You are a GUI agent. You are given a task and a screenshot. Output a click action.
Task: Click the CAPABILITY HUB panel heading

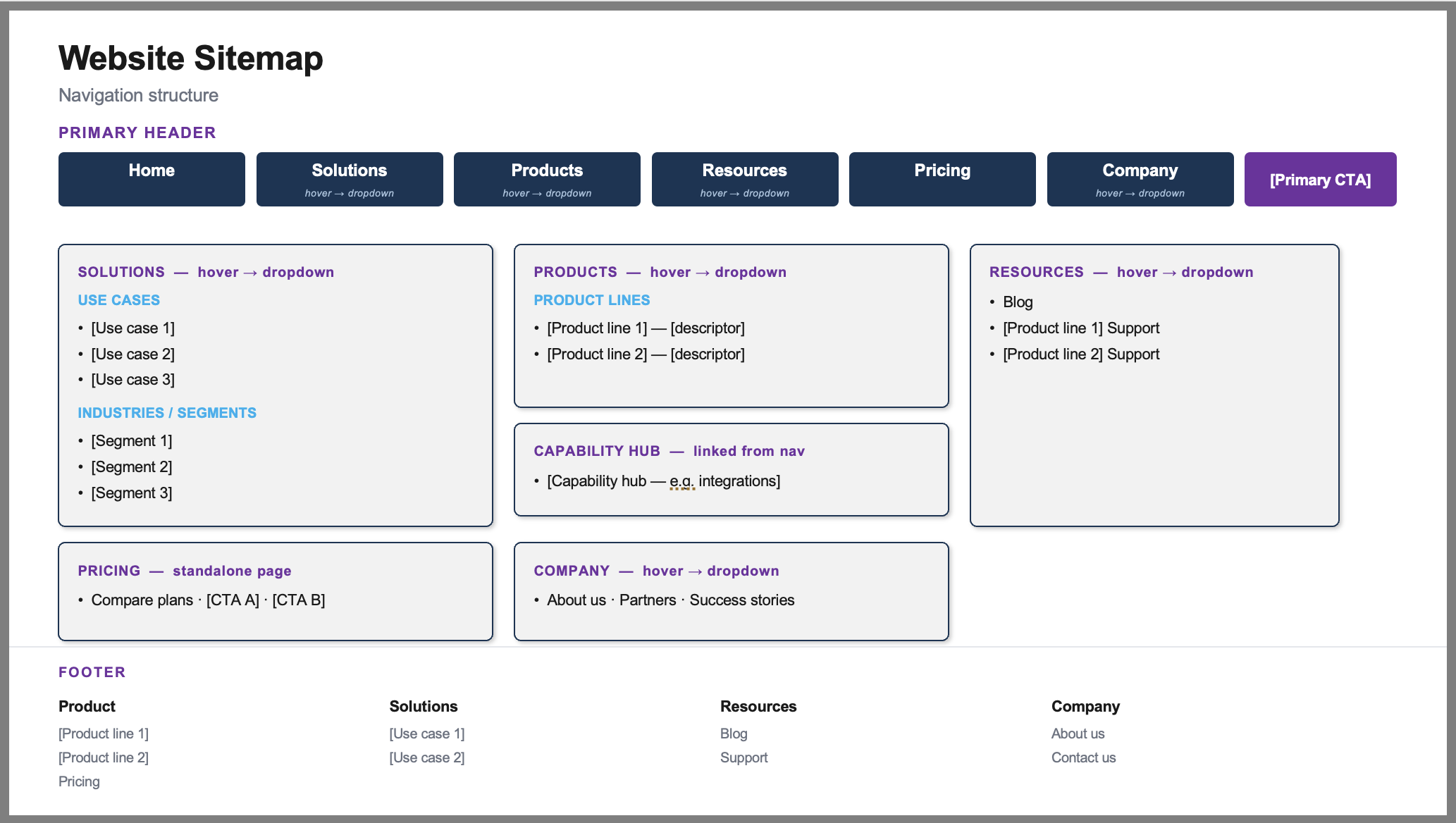pos(670,451)
